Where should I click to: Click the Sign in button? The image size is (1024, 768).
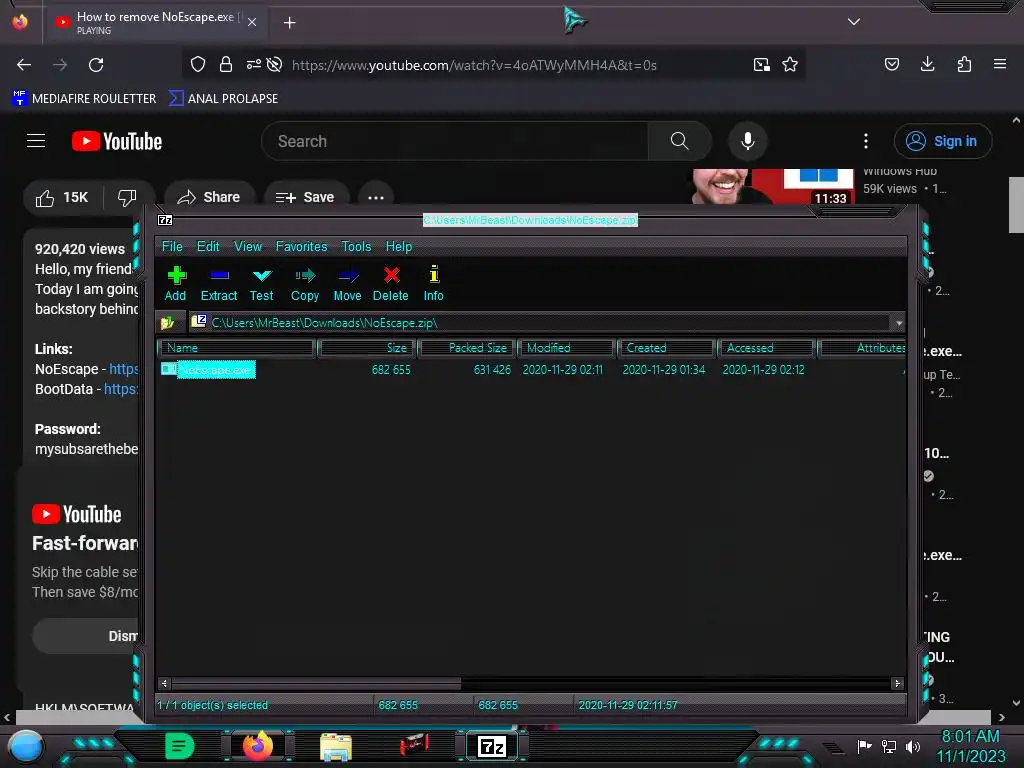943,141
